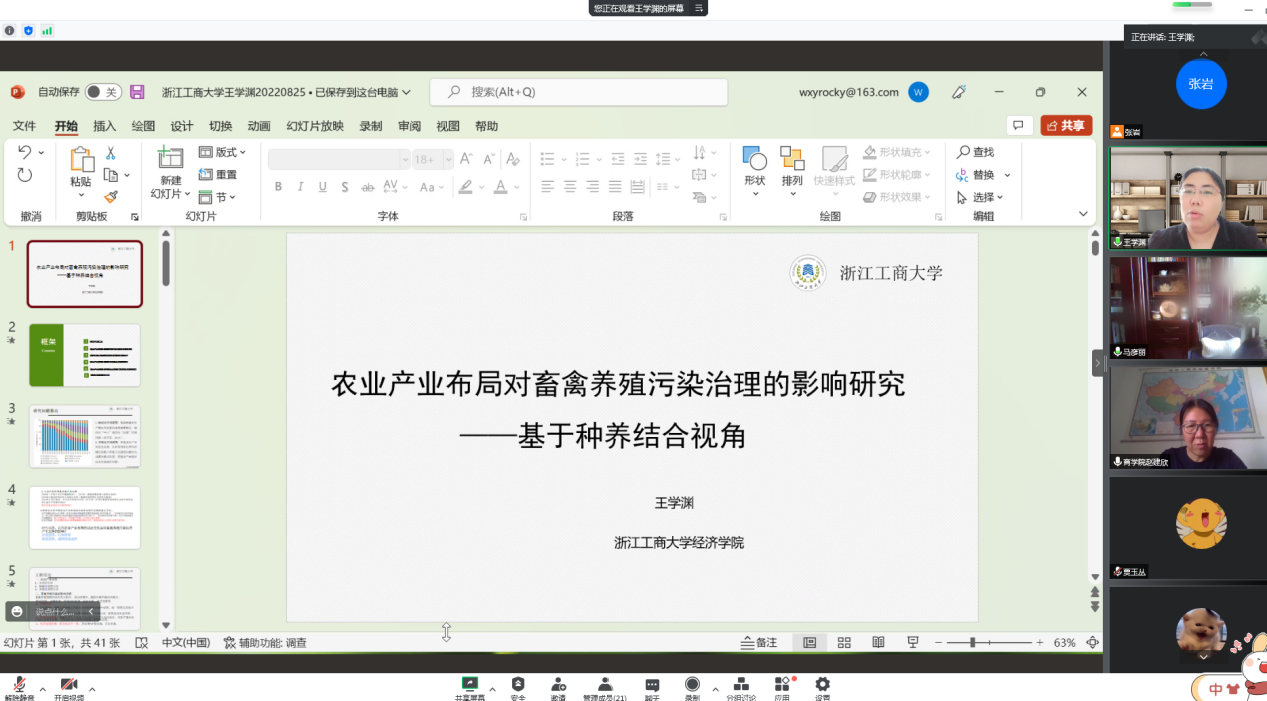
Task: Click the 共享 (Share) button
Action: [x=1066, y=126]
